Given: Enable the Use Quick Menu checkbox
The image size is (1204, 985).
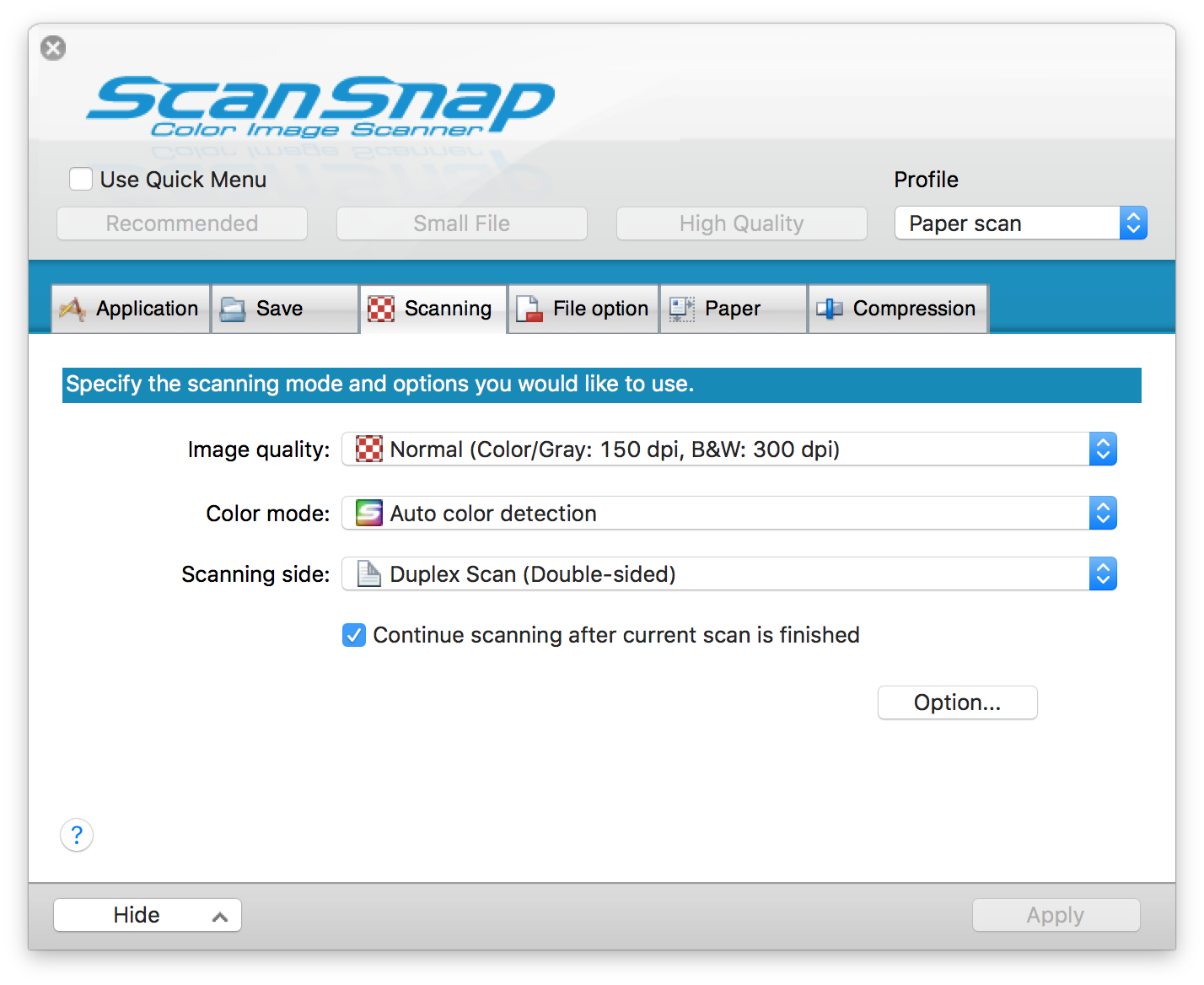Looking at the screenshot, I should [81, 179].
